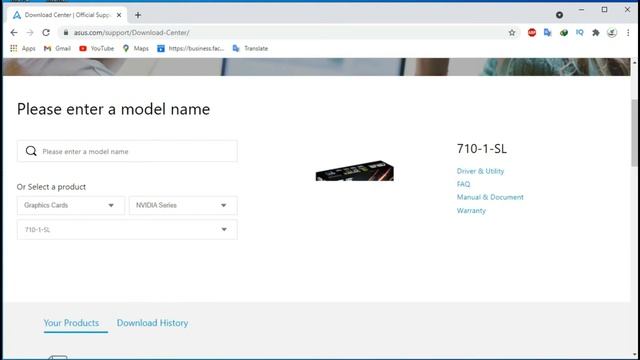640x360 pixels.
Task: Open the red ABP extension icon
Action: coord(531,33)
